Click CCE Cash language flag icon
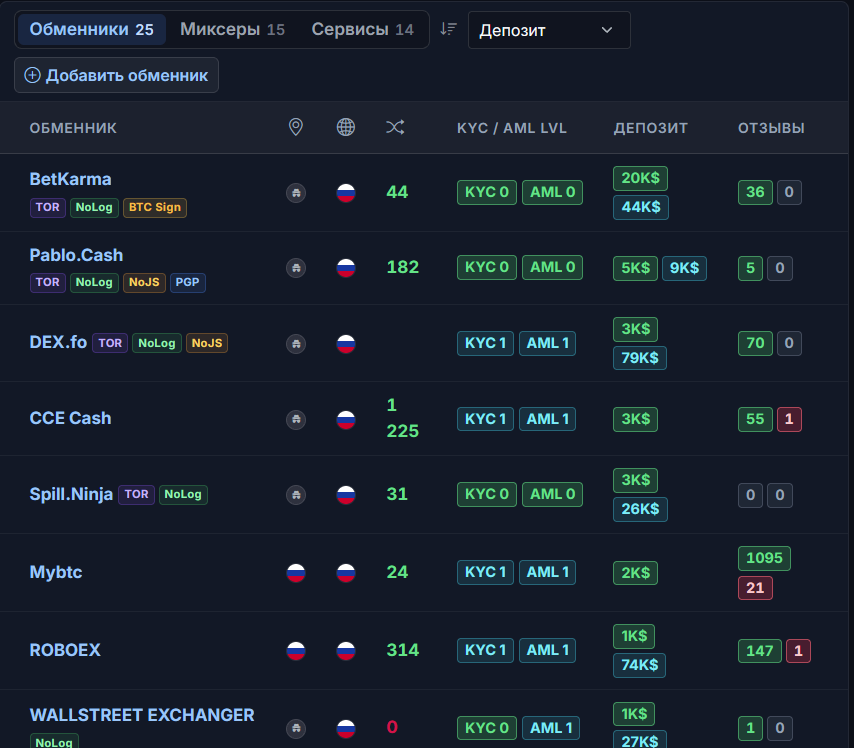This screenshot has width=854, height=748. (346, 419)
